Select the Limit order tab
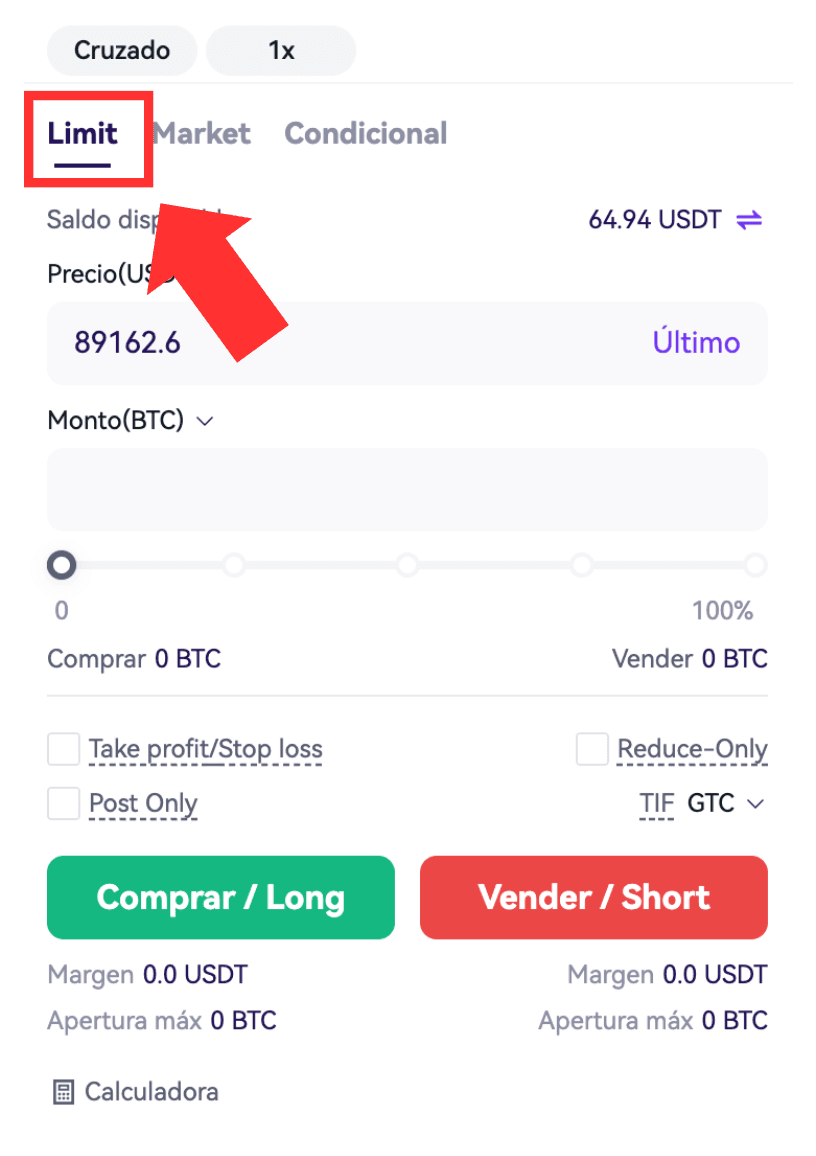The width and height of the screenshot is (816, 1156). [x=83, y=135]
